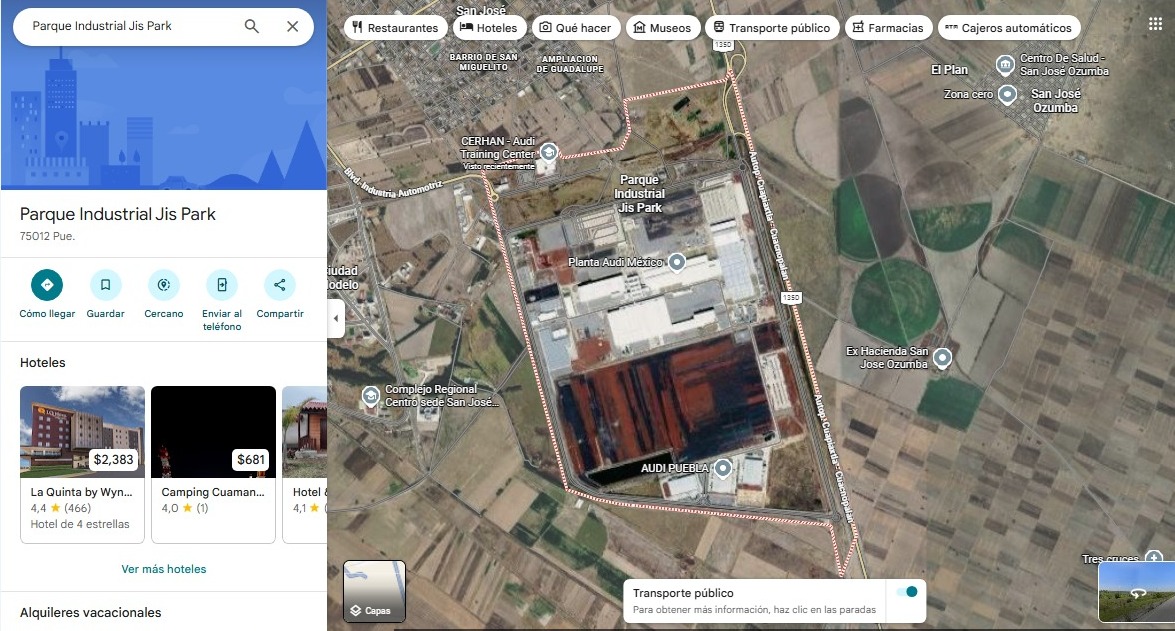Viewport: 1175px width, 631px height.
Task: Select the Farmacias filter chip
Action: tap(888, 28)
